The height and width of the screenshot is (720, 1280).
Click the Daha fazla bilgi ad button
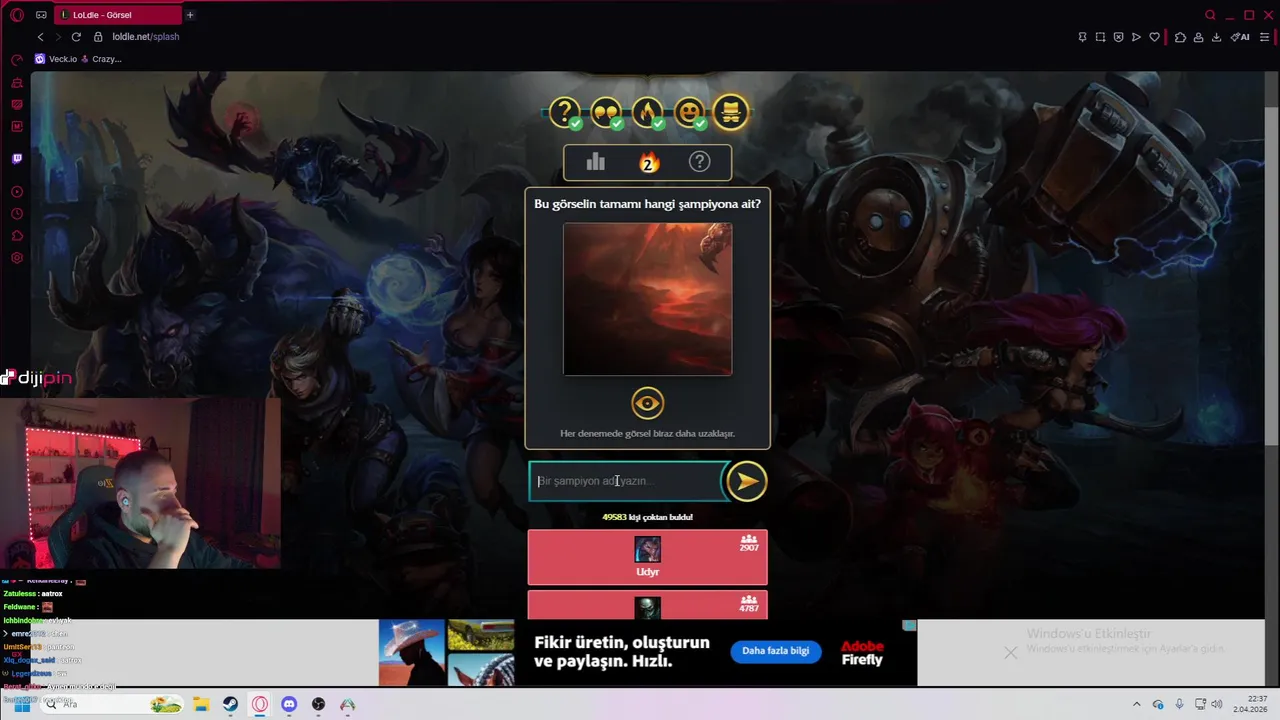coord(775,651)
